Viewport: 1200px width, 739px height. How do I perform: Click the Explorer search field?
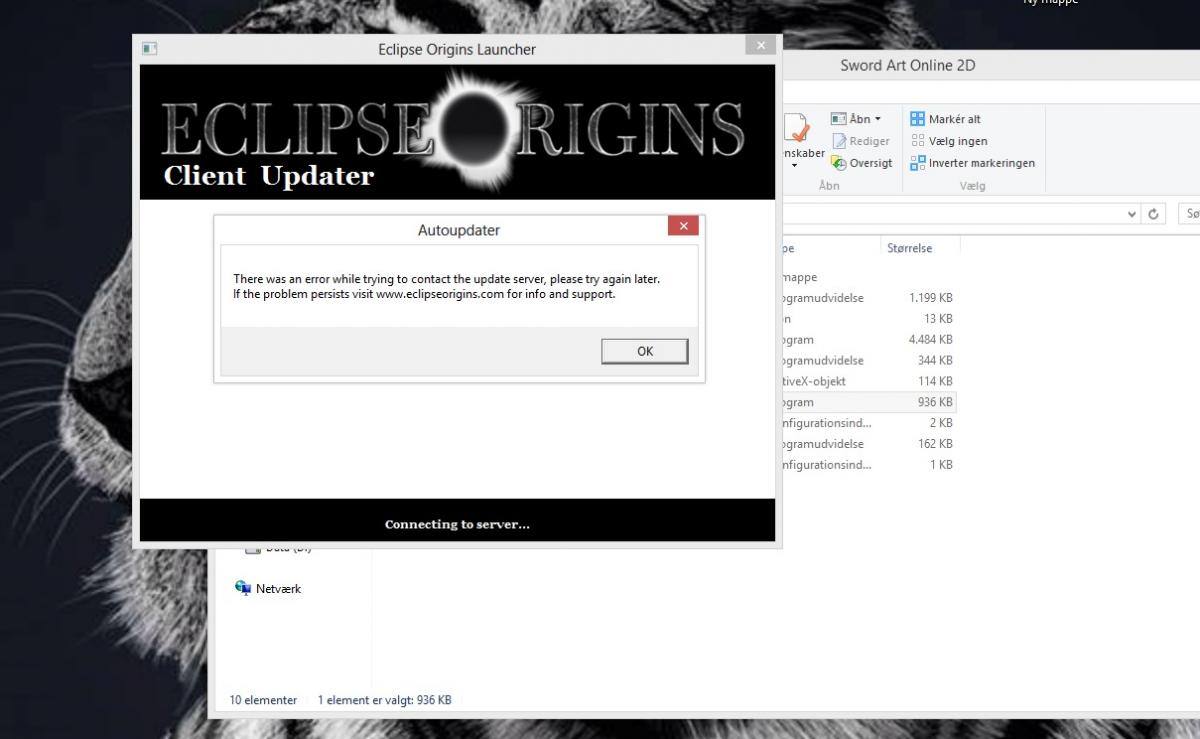pos(1189,214)
